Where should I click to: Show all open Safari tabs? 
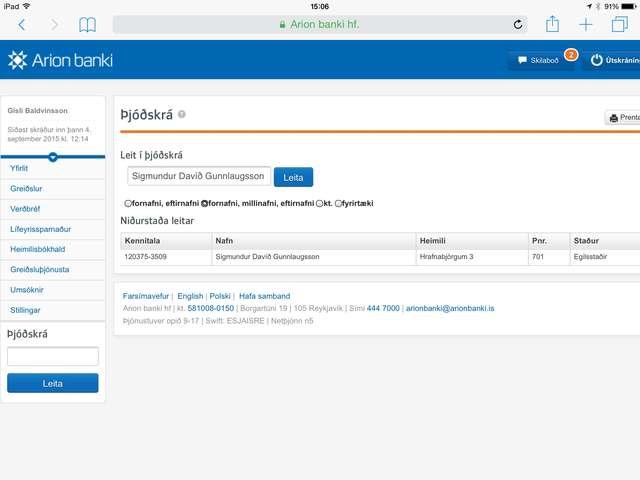pyautogui.click(x=620, y=24)
